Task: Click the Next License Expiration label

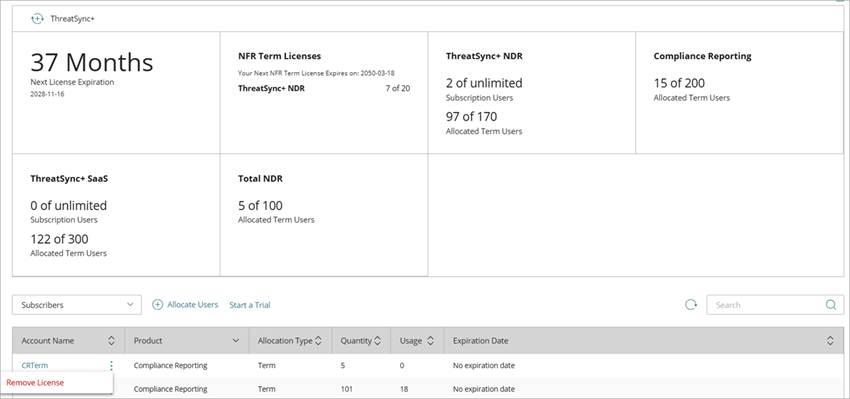Action: [x=72, y=82]
